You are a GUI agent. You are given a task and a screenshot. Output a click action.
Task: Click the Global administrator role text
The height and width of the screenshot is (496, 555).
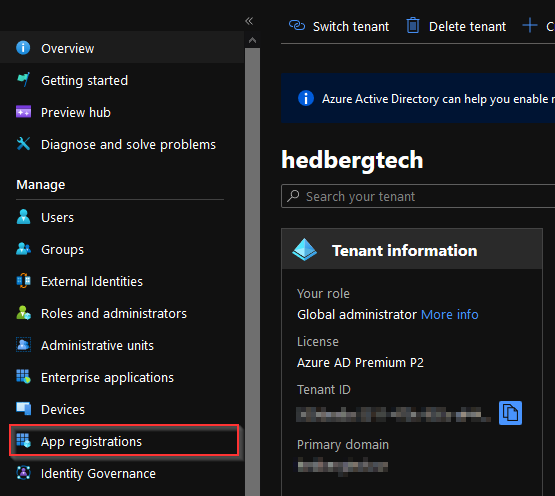coord(357,314)
